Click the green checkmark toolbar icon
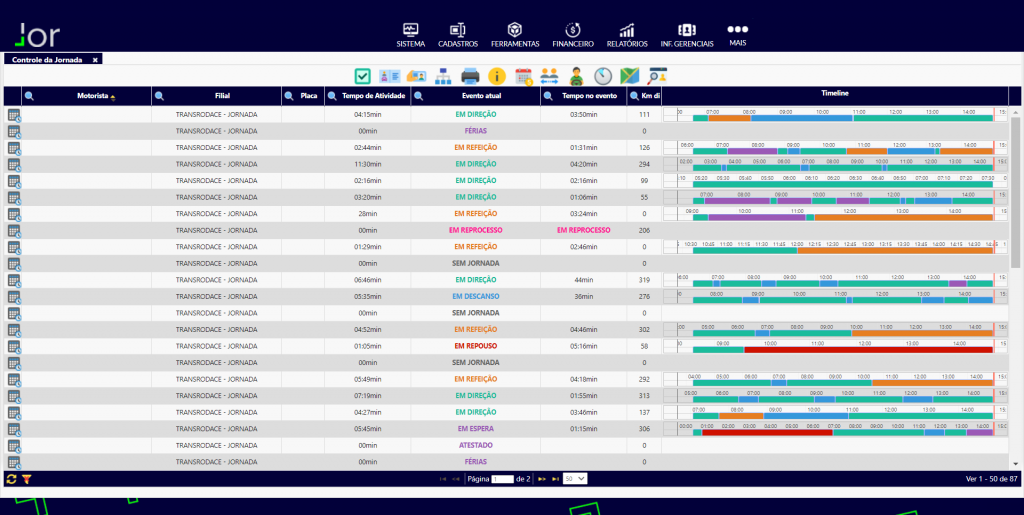This screenshot has width=1024, height=515. [363, 76]
